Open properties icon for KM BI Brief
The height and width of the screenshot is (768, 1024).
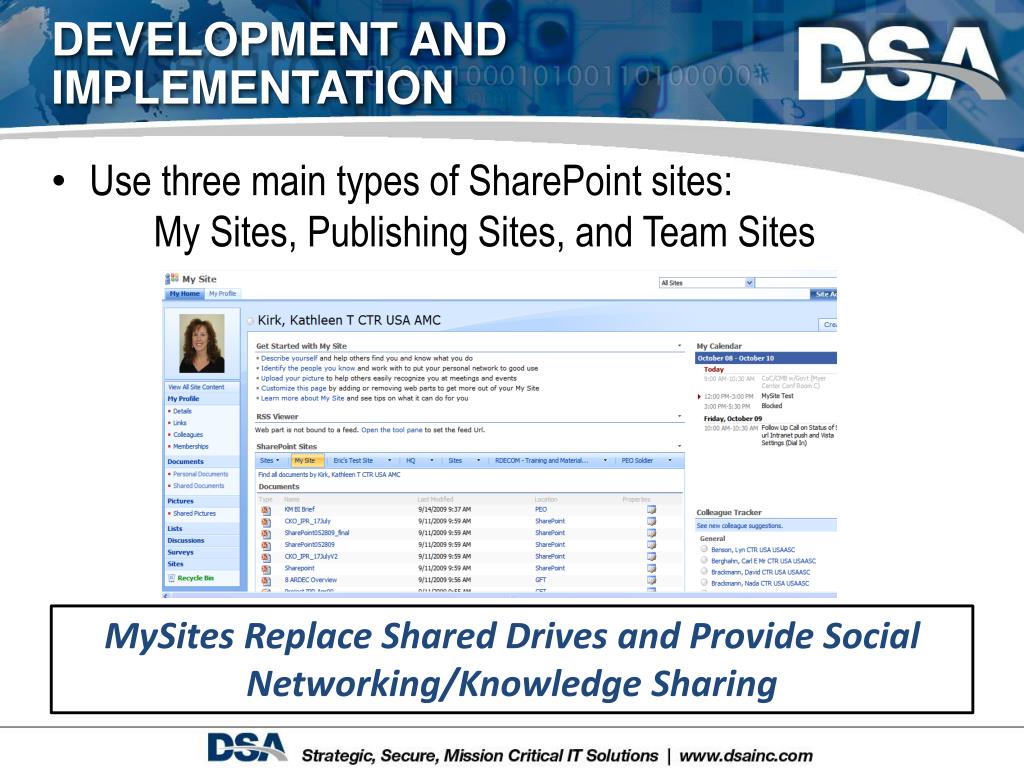click(651, 509)
